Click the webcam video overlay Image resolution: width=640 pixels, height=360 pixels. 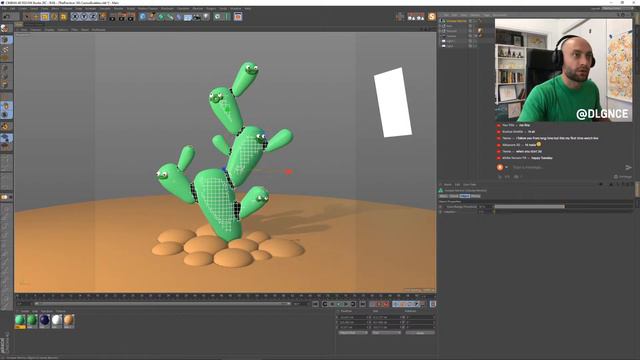[x=563, y=70]
